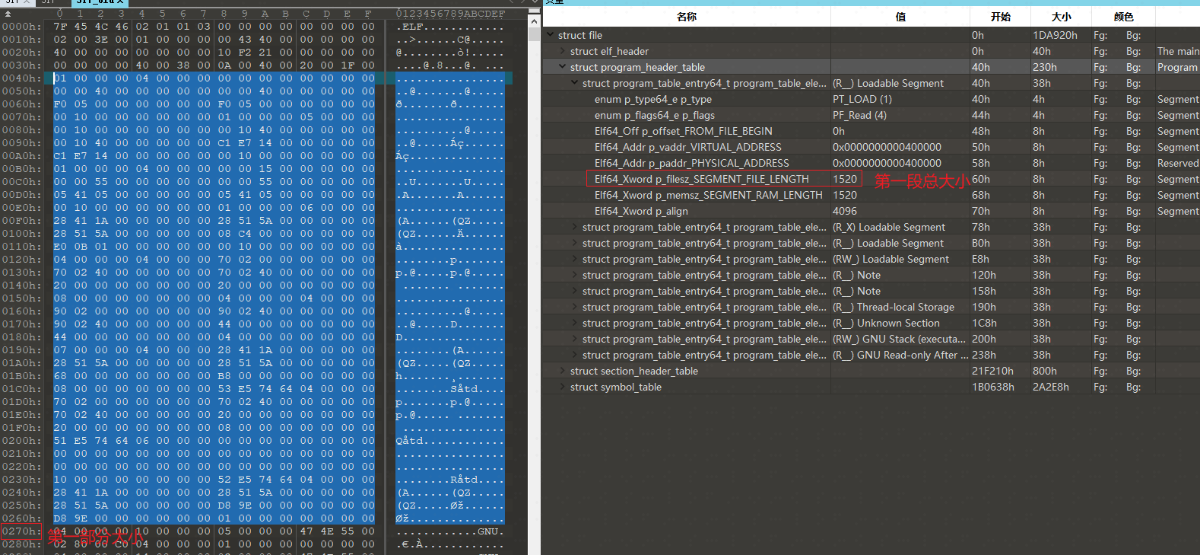Image resolution: width=1200 pixels, height=555 pixels.
Task: Click the Bg: color of struct file row
Action: (1133, 35)
